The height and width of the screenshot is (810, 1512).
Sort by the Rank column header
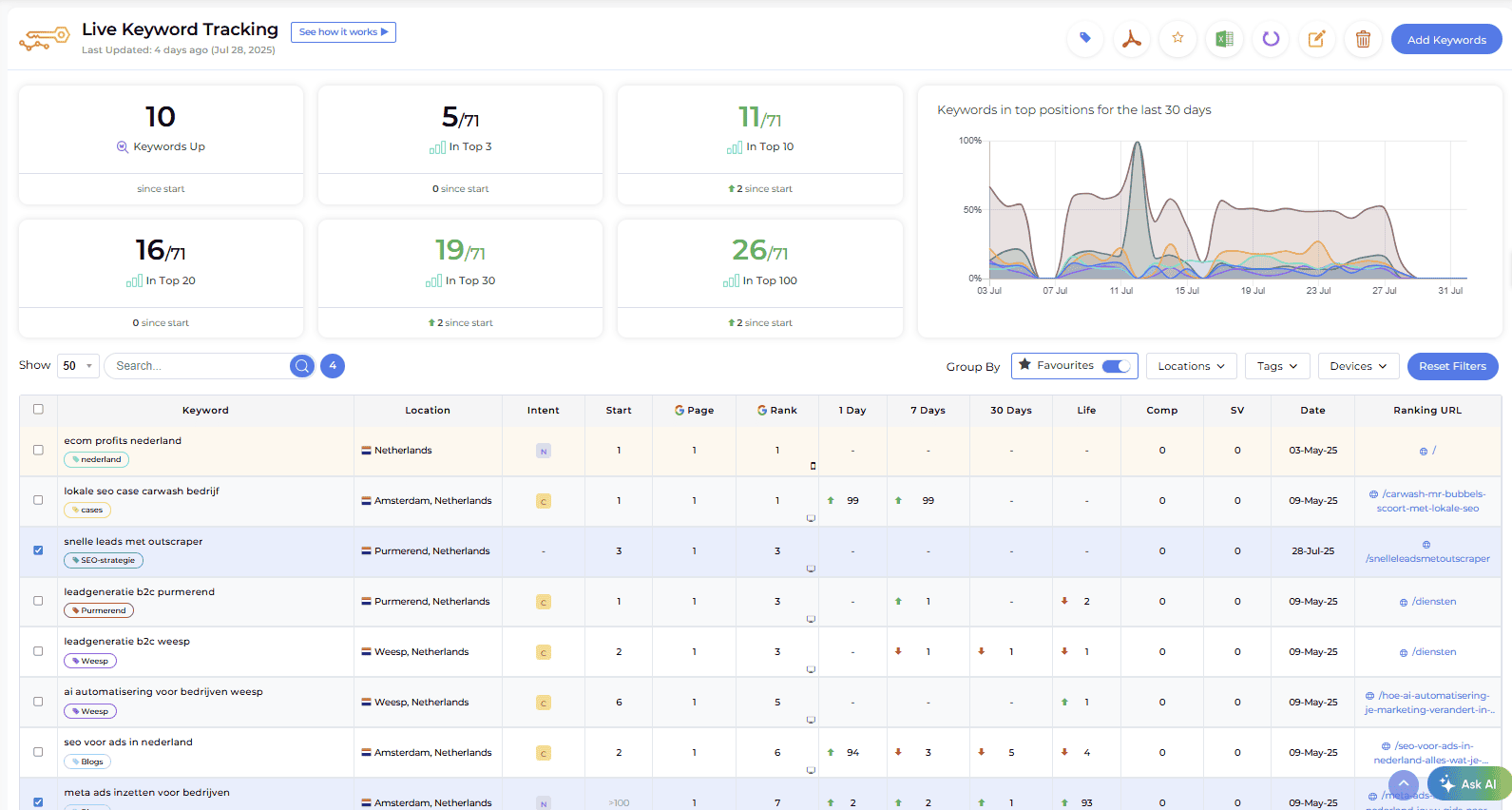tap(777, 411)
